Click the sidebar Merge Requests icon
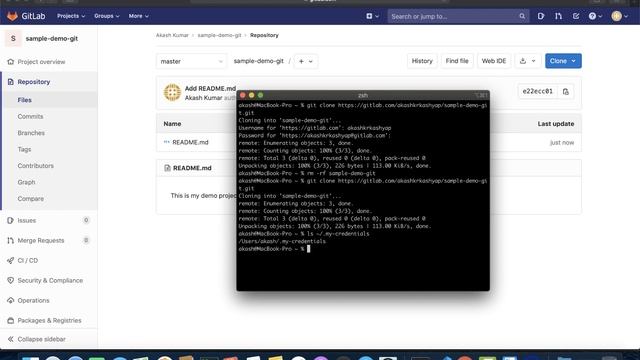 click(x=11, y=240)
